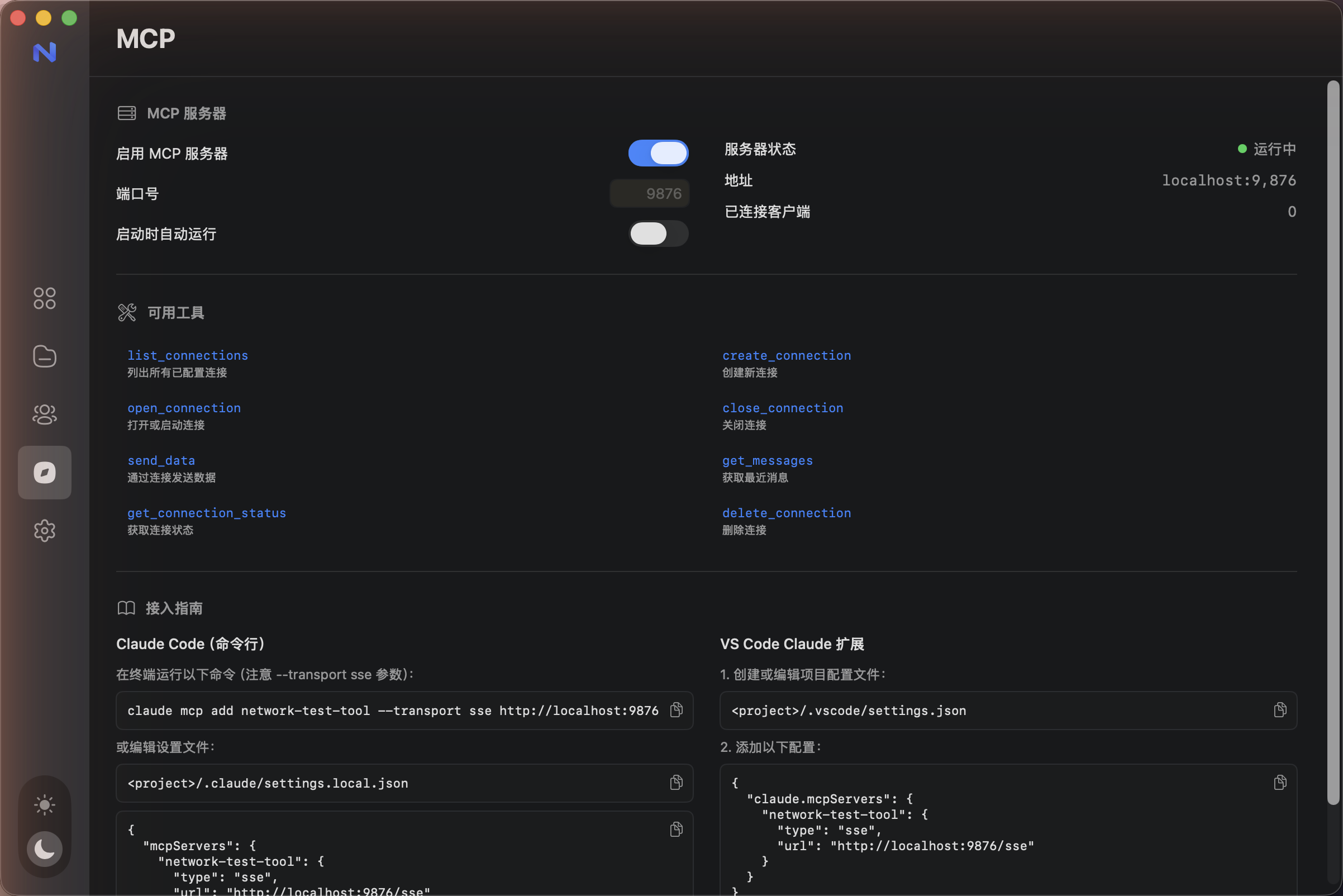
Task: Click the green zoom window button
Action: click(69, 18)
